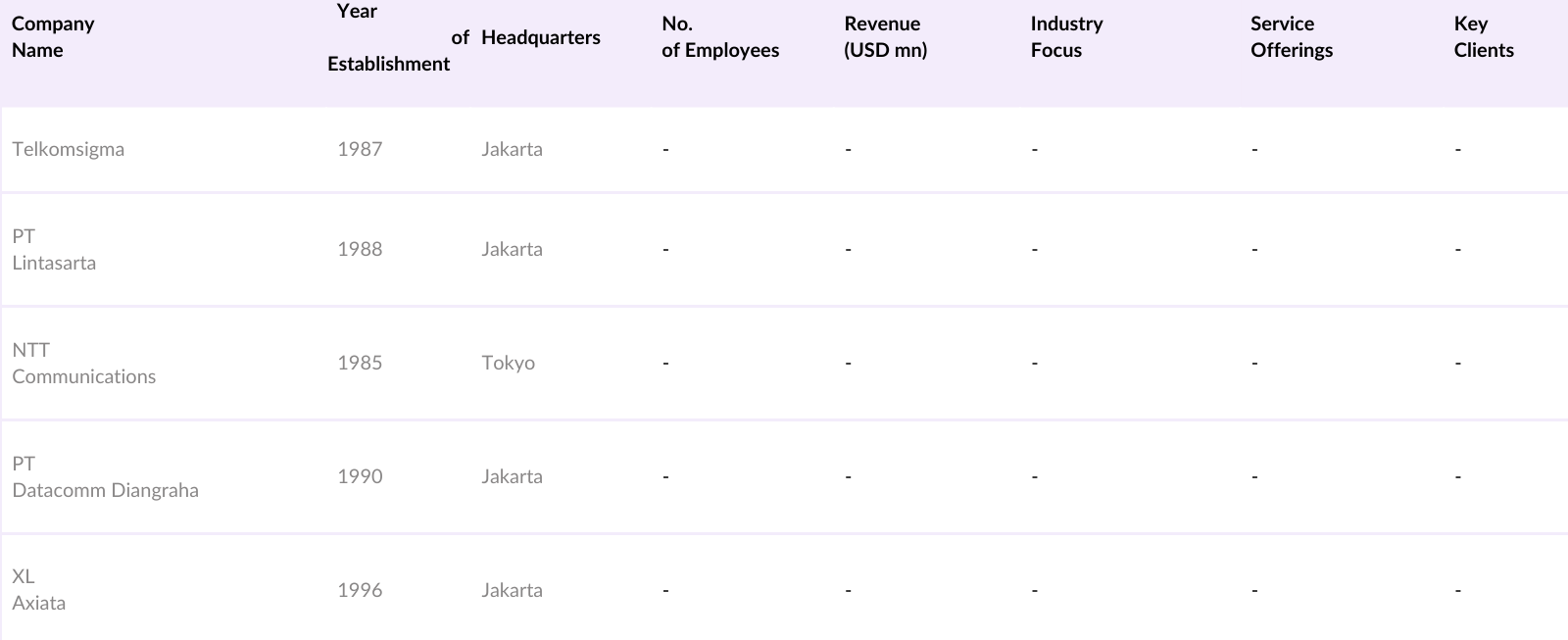
Task: Click the 1988 year for PT Lintasarta
Action: (x=360, y=249)
